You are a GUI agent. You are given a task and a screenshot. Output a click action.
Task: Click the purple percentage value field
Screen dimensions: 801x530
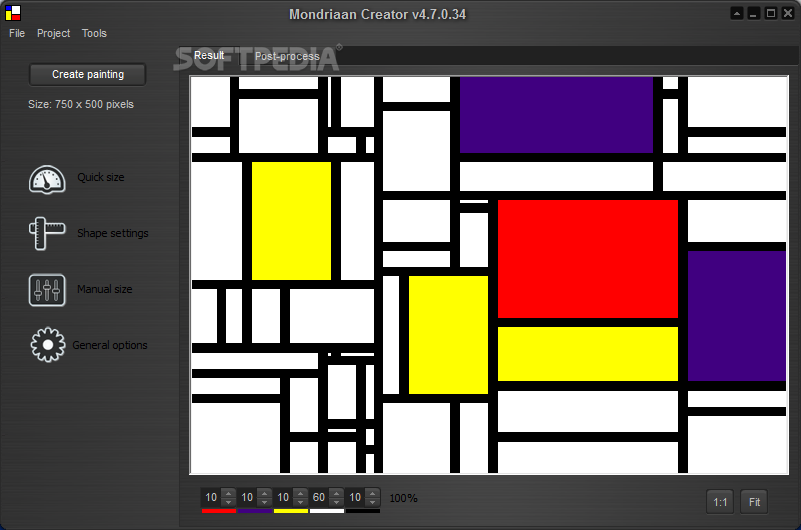pos(248,497)
